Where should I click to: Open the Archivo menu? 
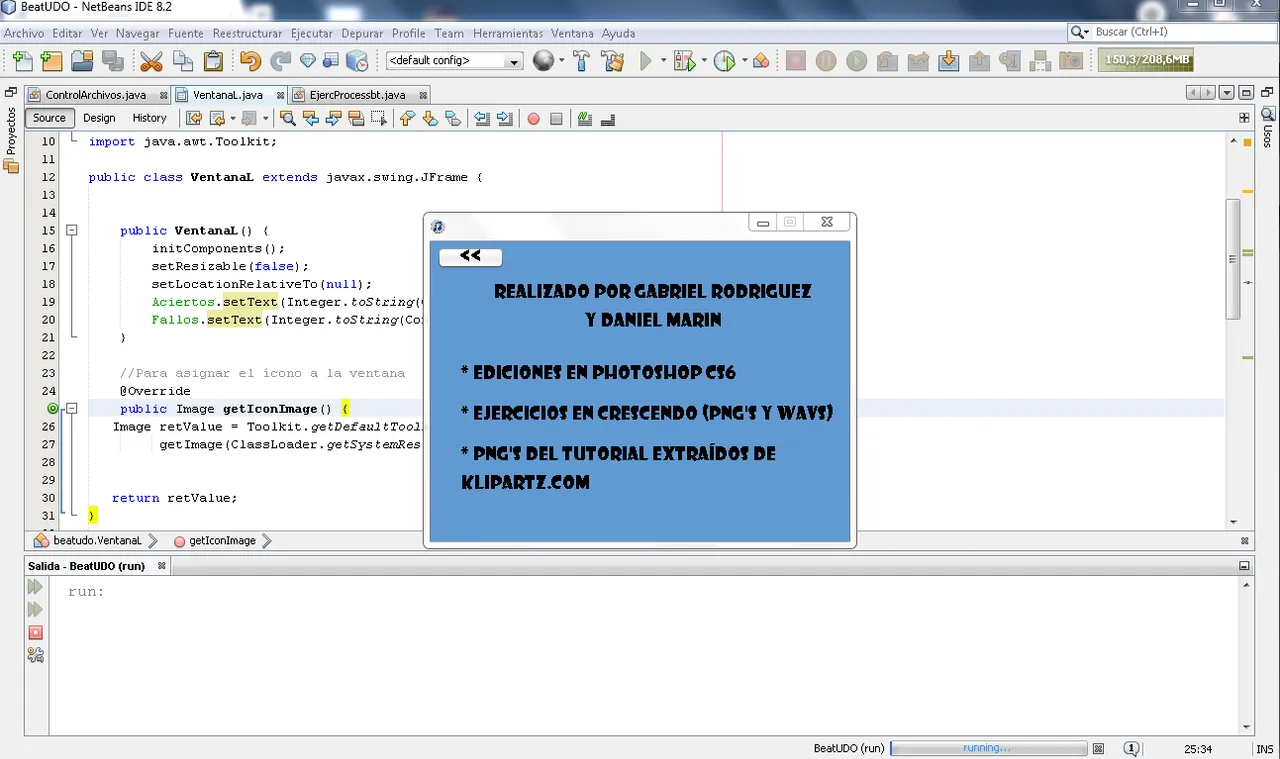[x=24, y=33]
